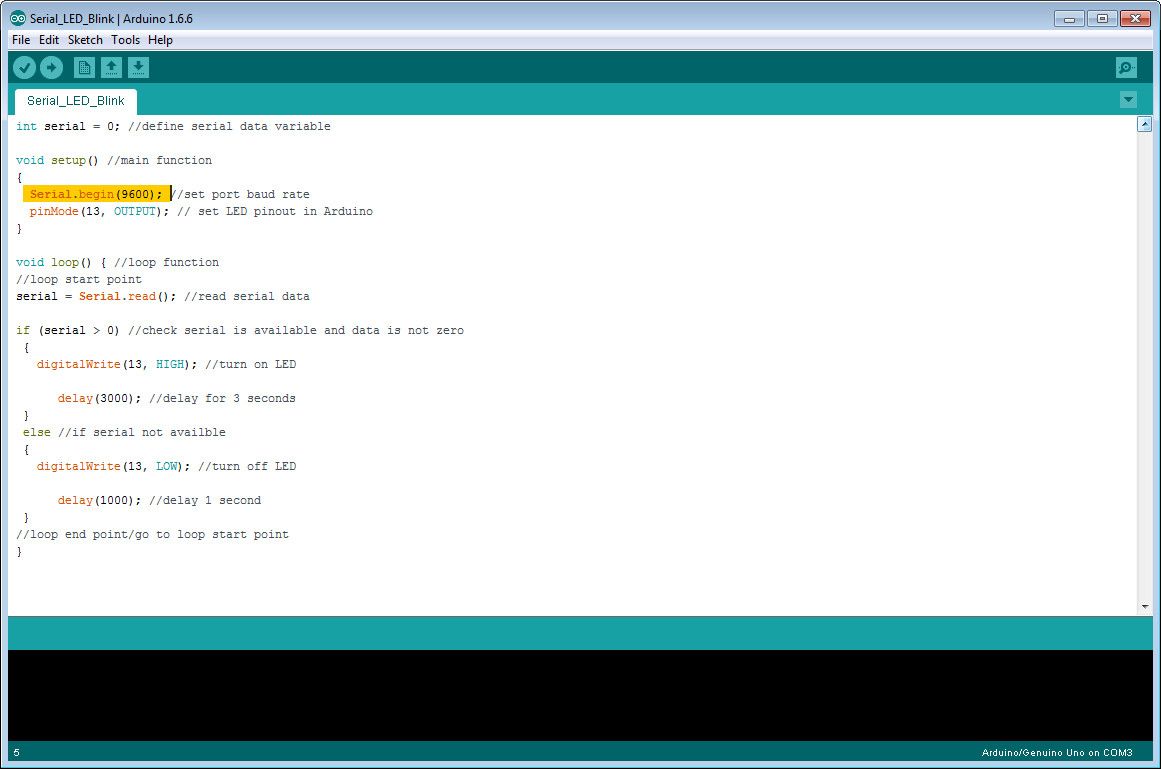Select the Serial_LED_Blink tab
Screen dimensions: 1161x769
pos(74,100)
